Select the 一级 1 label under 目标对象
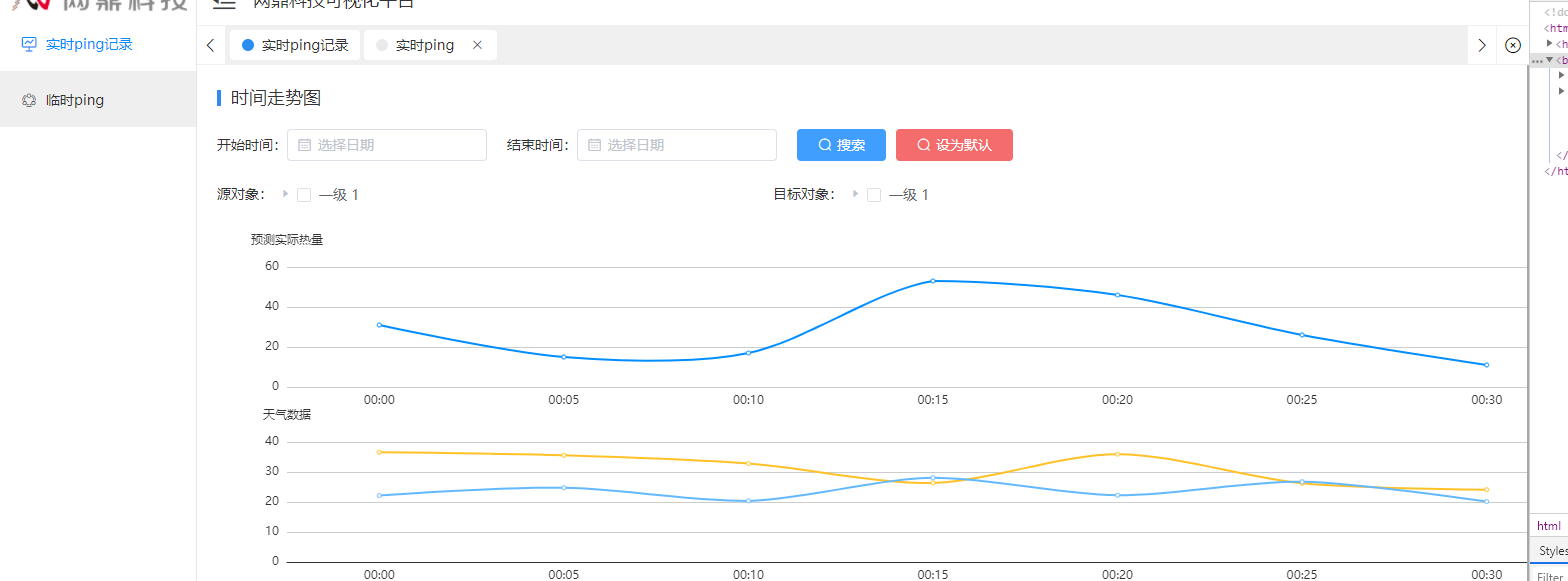This screenshot has width=1568, height=581. pos(909,195)
